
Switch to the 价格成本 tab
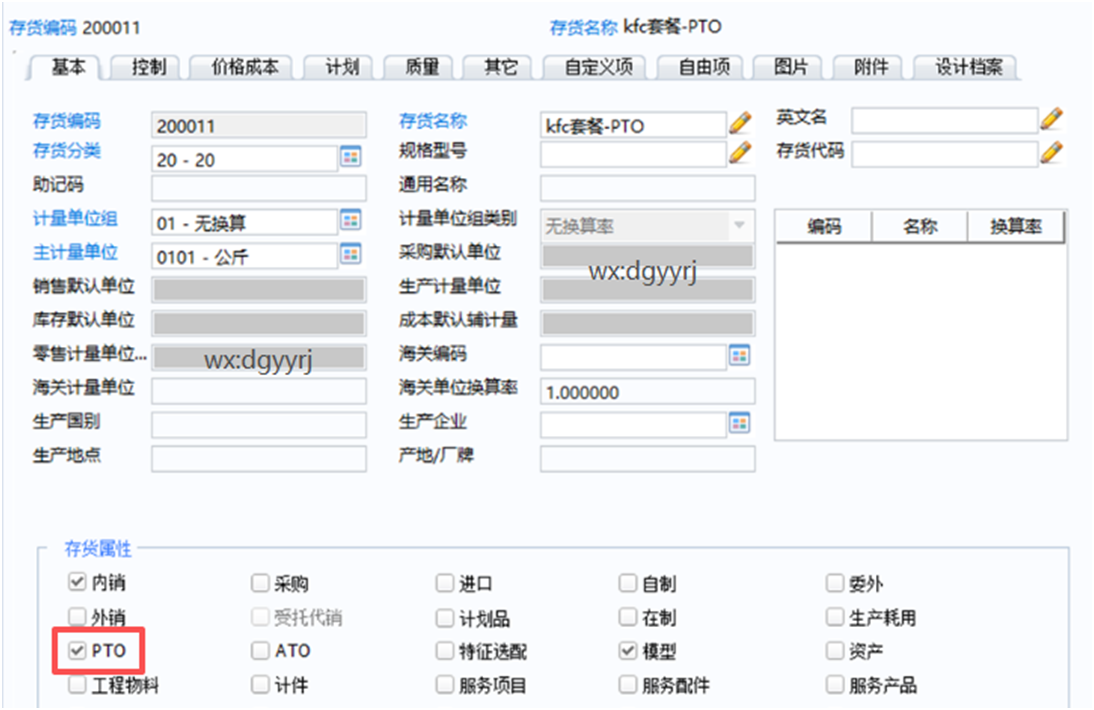coord(248,67)
